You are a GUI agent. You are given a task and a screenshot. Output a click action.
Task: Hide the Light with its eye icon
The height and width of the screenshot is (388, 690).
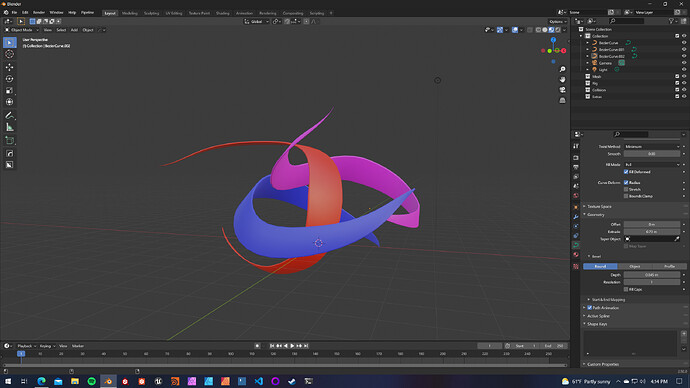click(684, 70)
